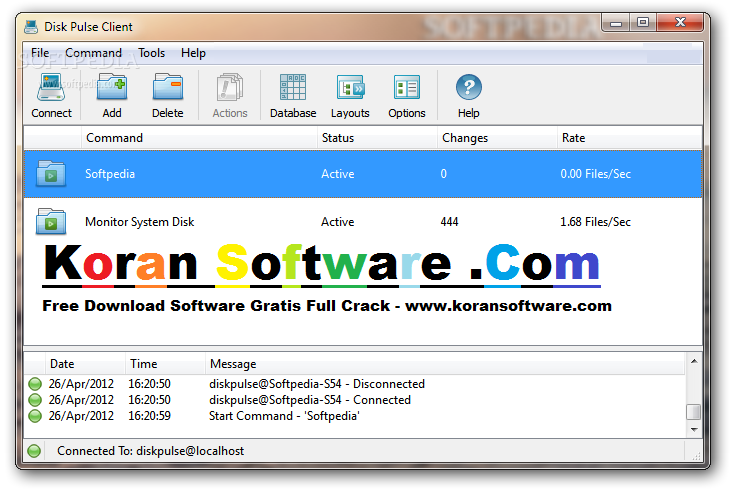731x490 pixels.
Task: Click the green status icon beside Disconnected message
Action: click(x=35, y=384)
